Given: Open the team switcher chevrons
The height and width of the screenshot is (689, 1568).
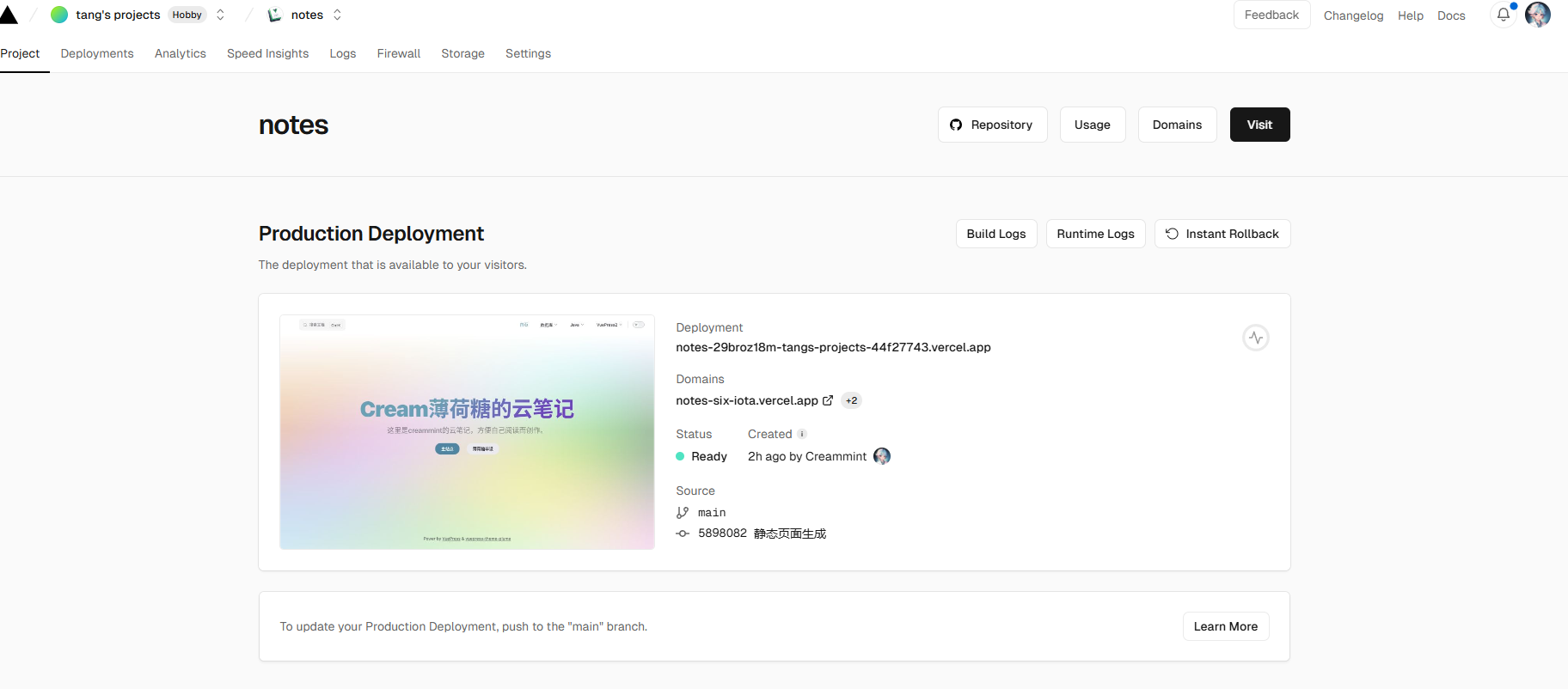Looking at the screenshot, I should pos(220,15).
